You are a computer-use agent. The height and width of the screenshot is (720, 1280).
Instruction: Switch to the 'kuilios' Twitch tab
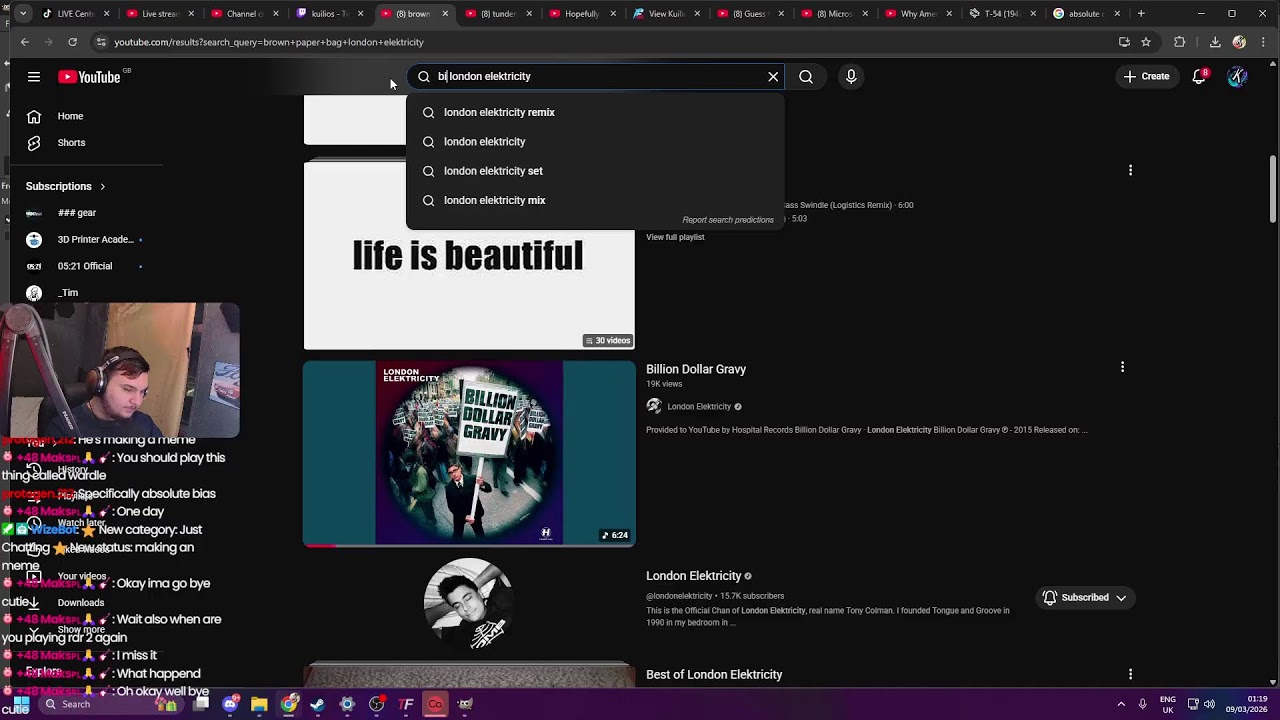[x=328, y=14]
